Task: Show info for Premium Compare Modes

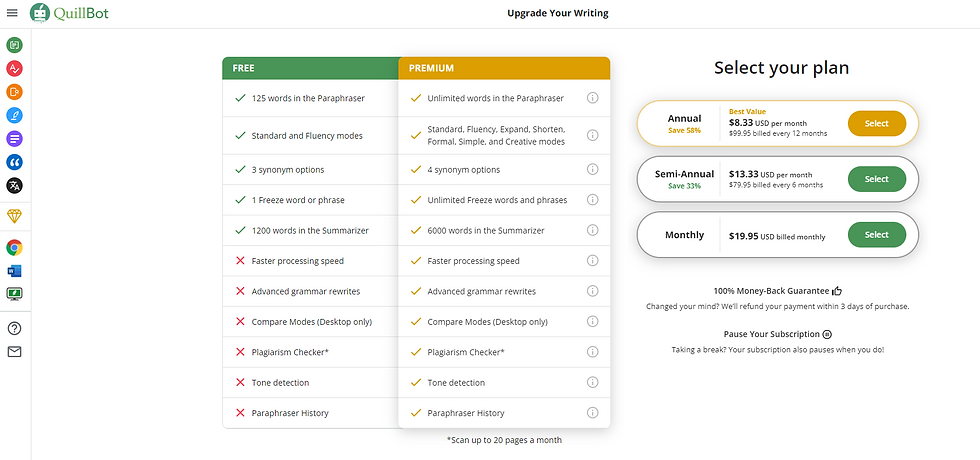Action: pyautogui.click(x=592, y=321)
